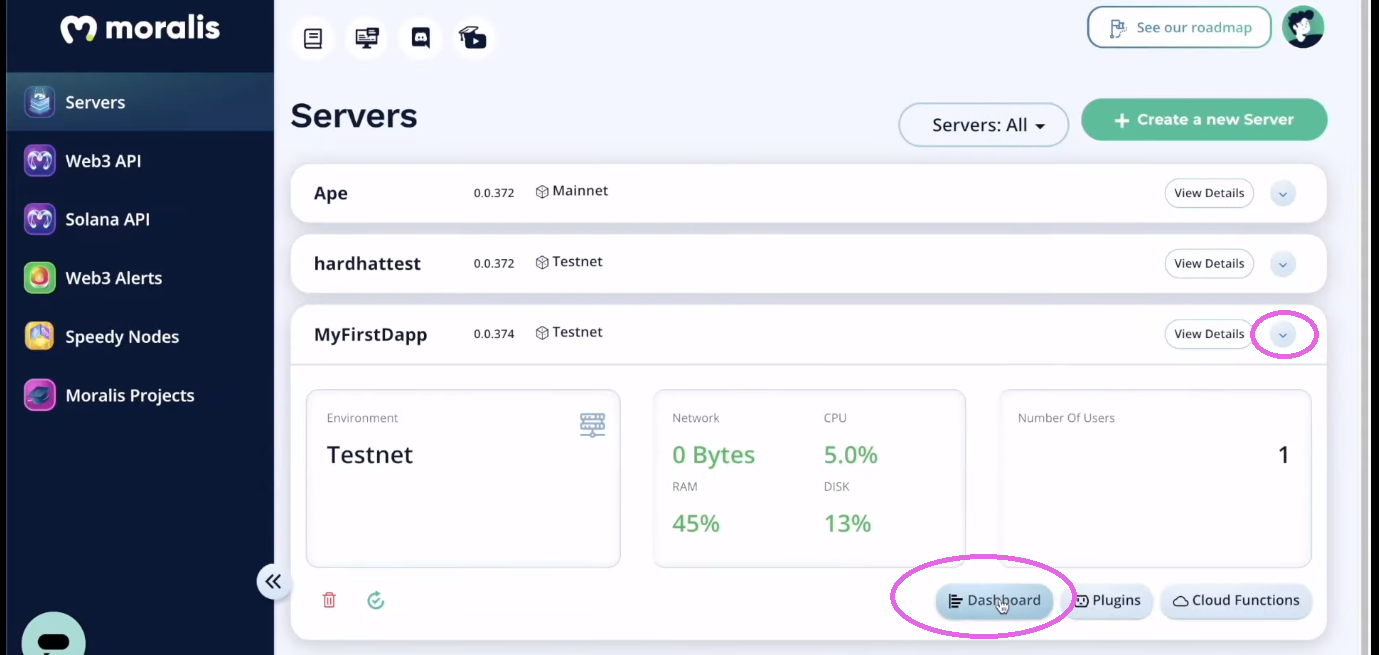Screen dimensions: 1379x655
Task: Click See our roadmap button
Action: pyautogui.click(x=1179, y=28)
